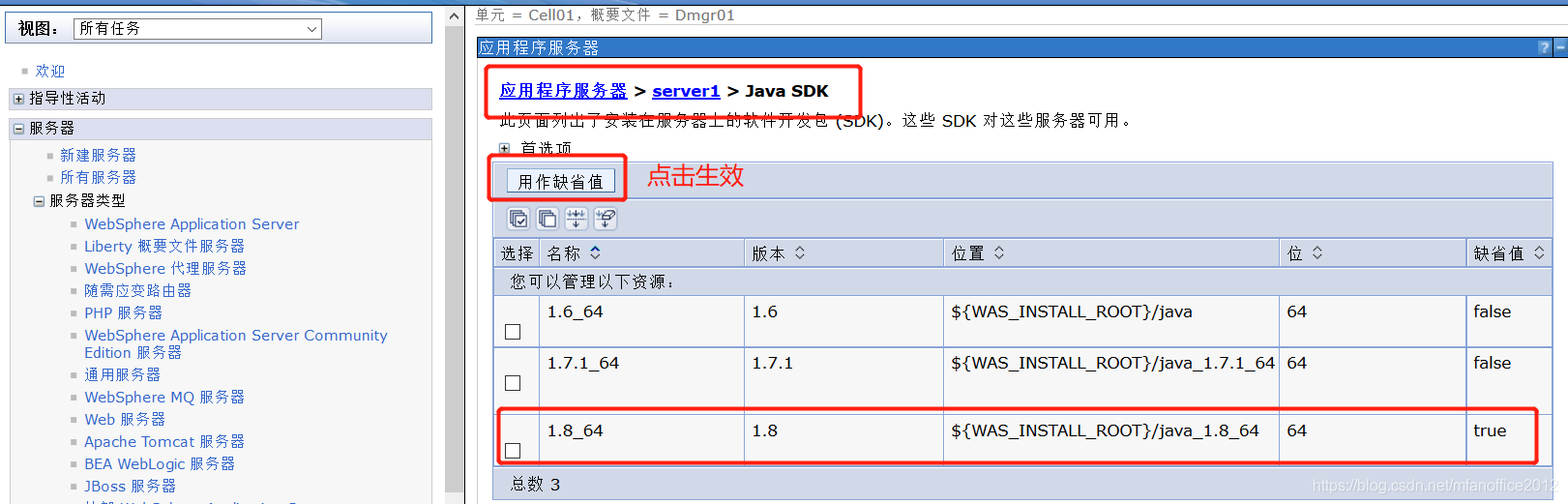This screenshot has width=1568, height=504.
Task: Open the 视图 dropdown showing 所有任务
Action: coord(197,29)
